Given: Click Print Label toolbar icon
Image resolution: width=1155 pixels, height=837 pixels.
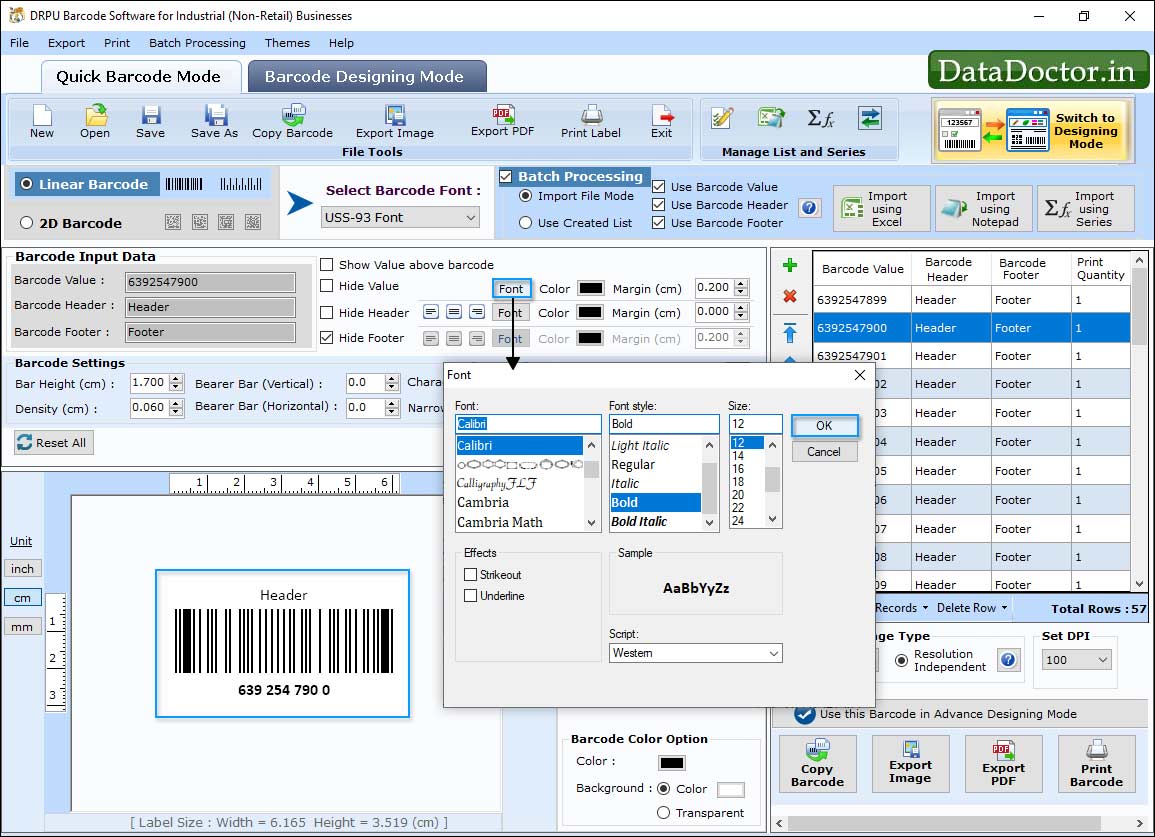Looking at the screenshot, I should coord(591,122).
